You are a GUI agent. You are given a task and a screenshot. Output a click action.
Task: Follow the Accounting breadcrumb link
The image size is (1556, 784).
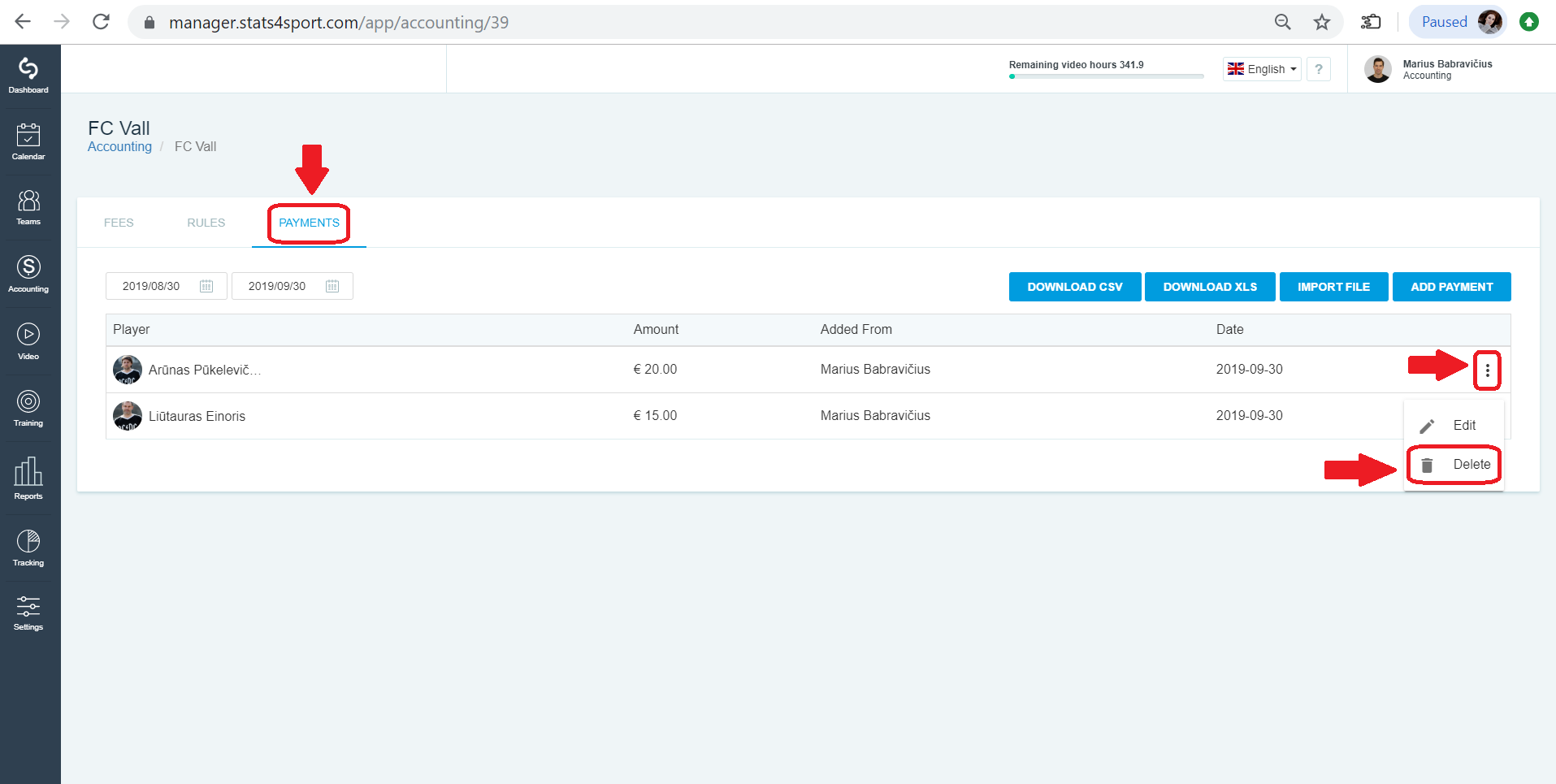119,146
